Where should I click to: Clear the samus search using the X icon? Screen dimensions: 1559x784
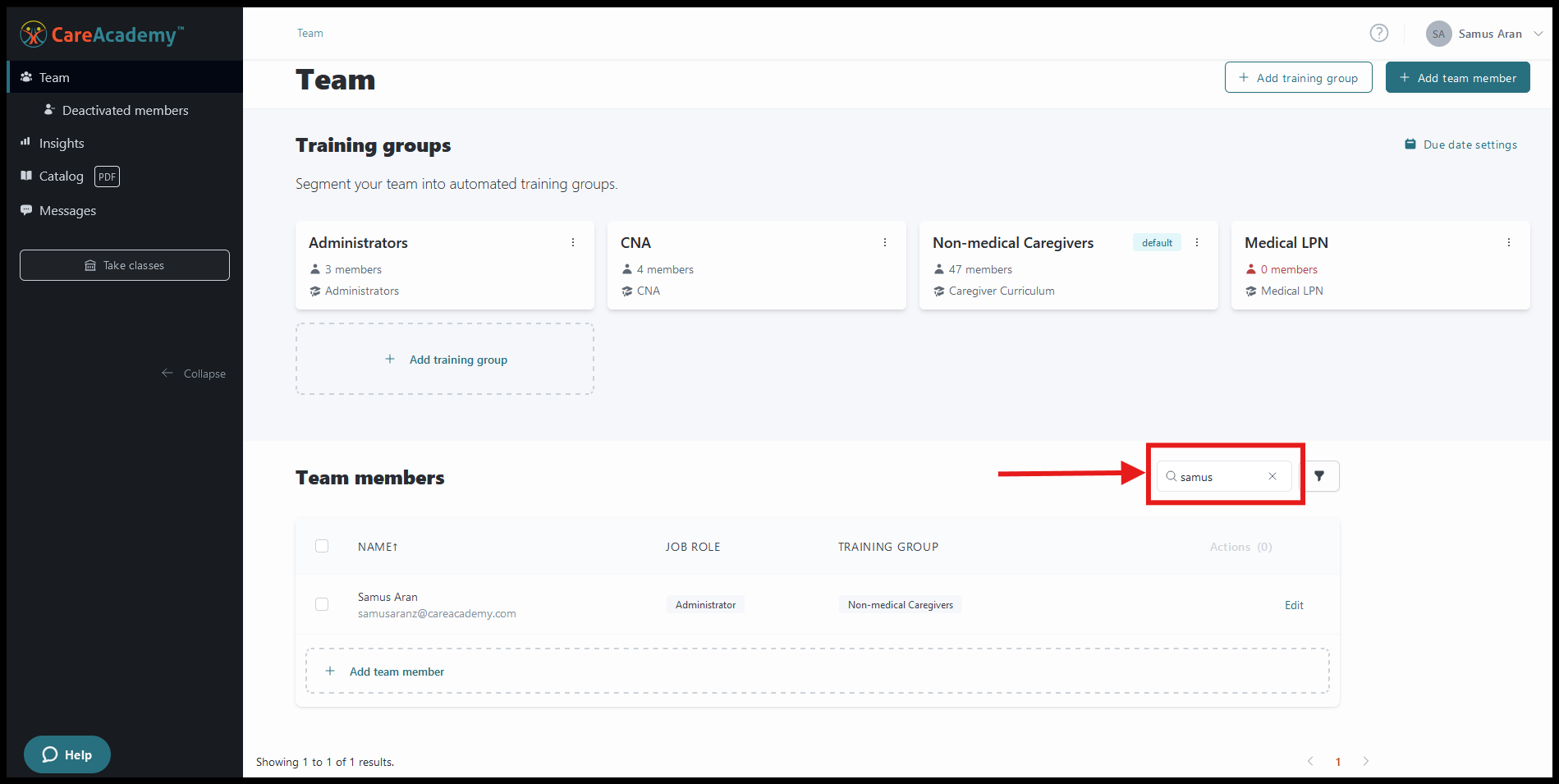click(x=1272, y=476)
